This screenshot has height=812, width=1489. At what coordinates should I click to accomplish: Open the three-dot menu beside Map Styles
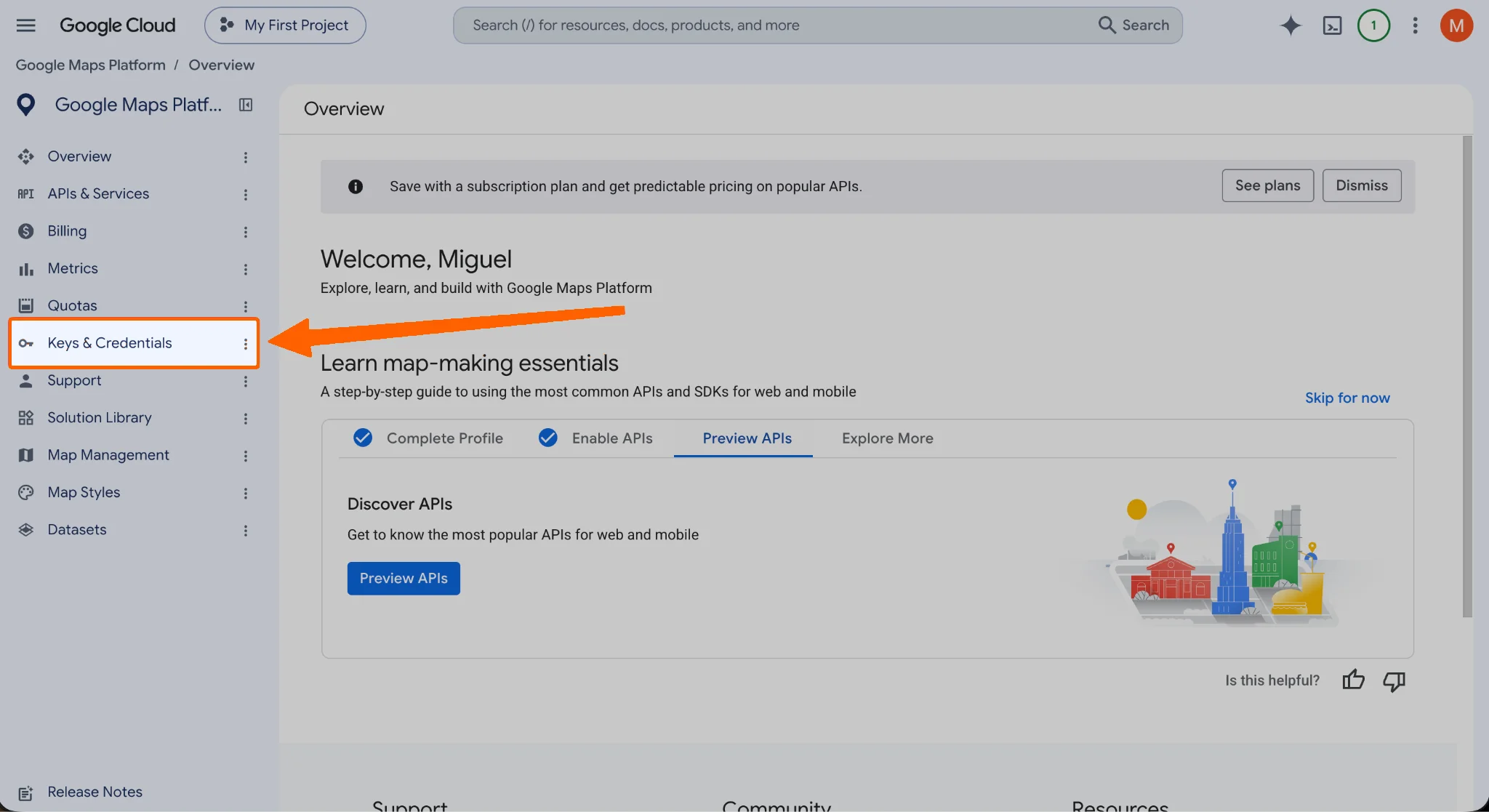click(246, 493)
